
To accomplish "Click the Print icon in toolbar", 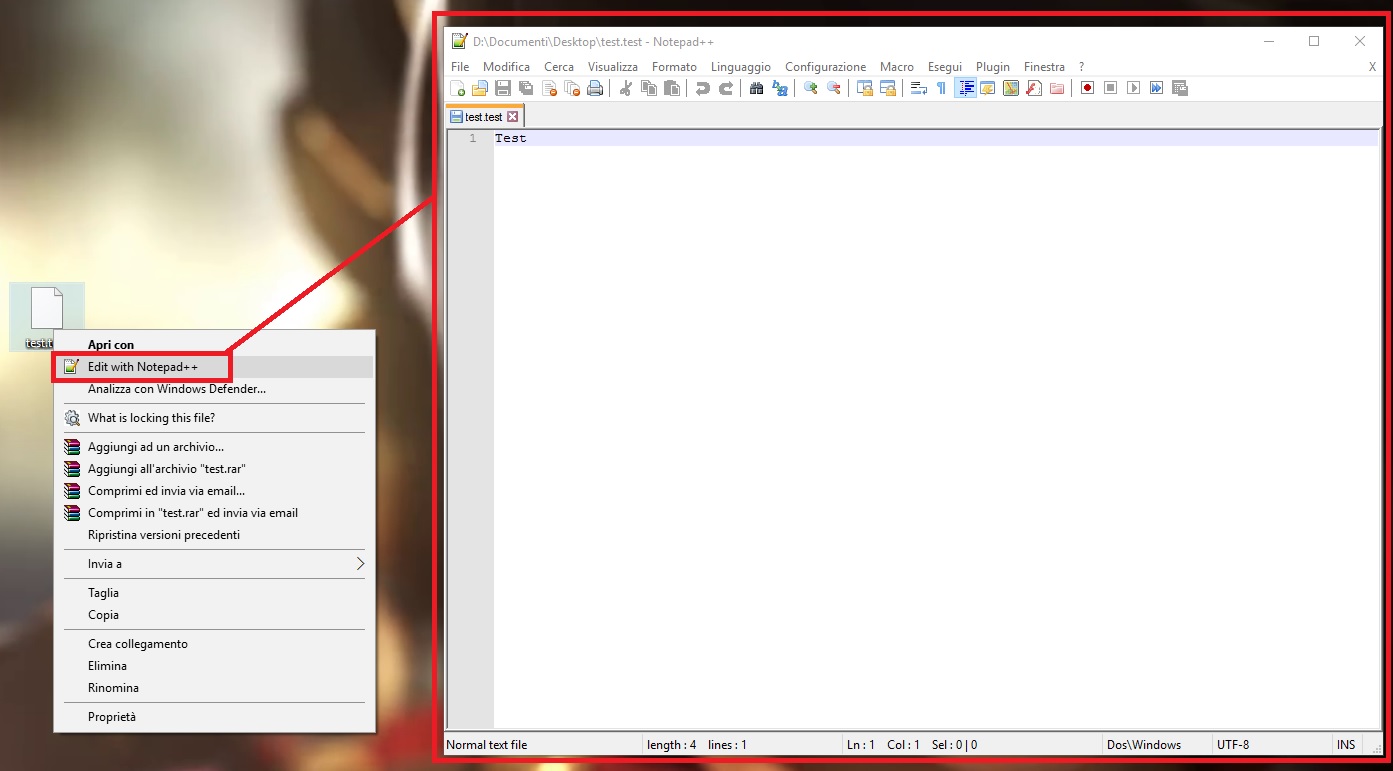I will [x=595, y=88].
